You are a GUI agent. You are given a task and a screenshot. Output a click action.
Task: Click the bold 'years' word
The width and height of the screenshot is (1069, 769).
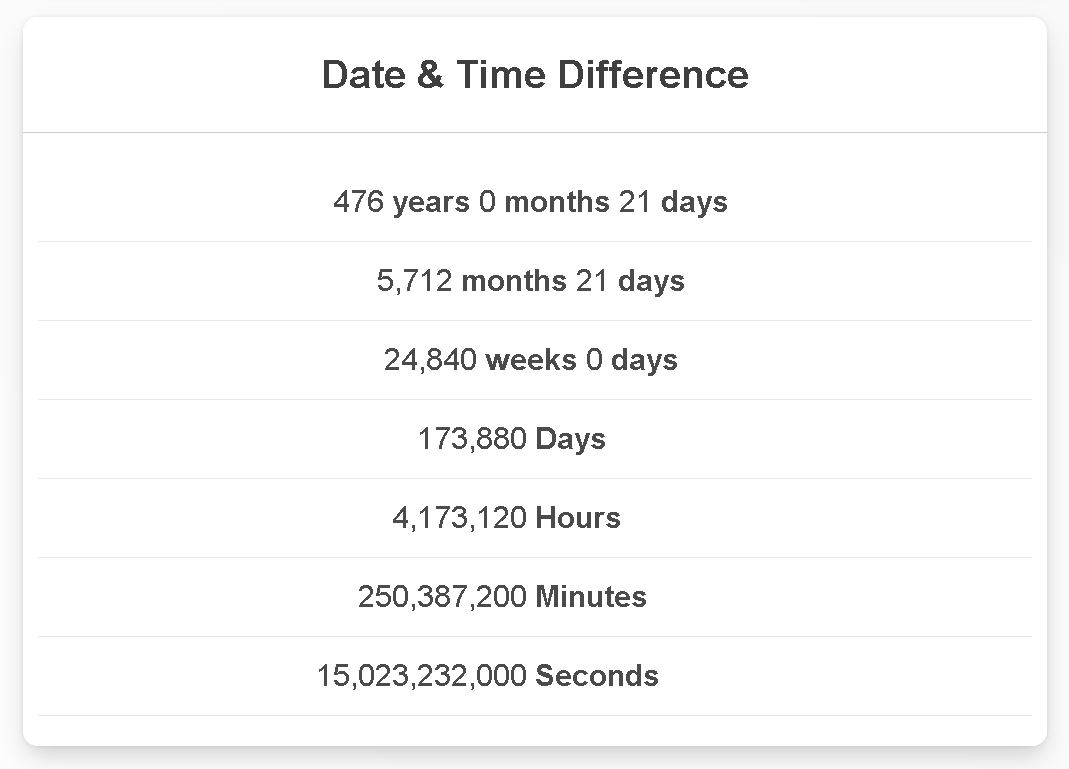[431, 202]
